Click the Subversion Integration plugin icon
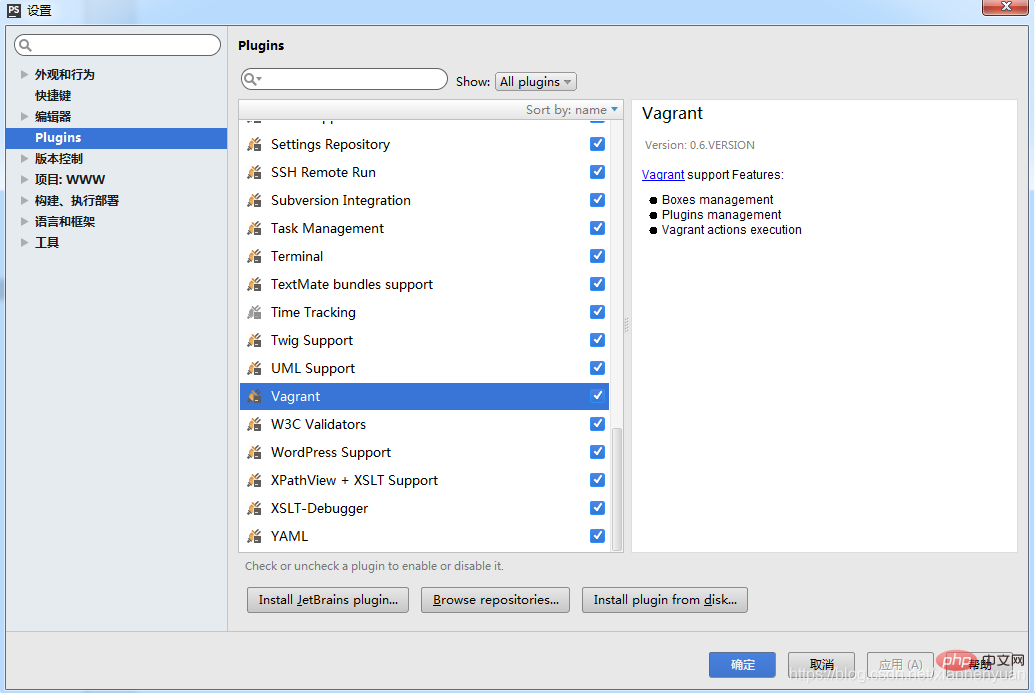 click(254, 200)
